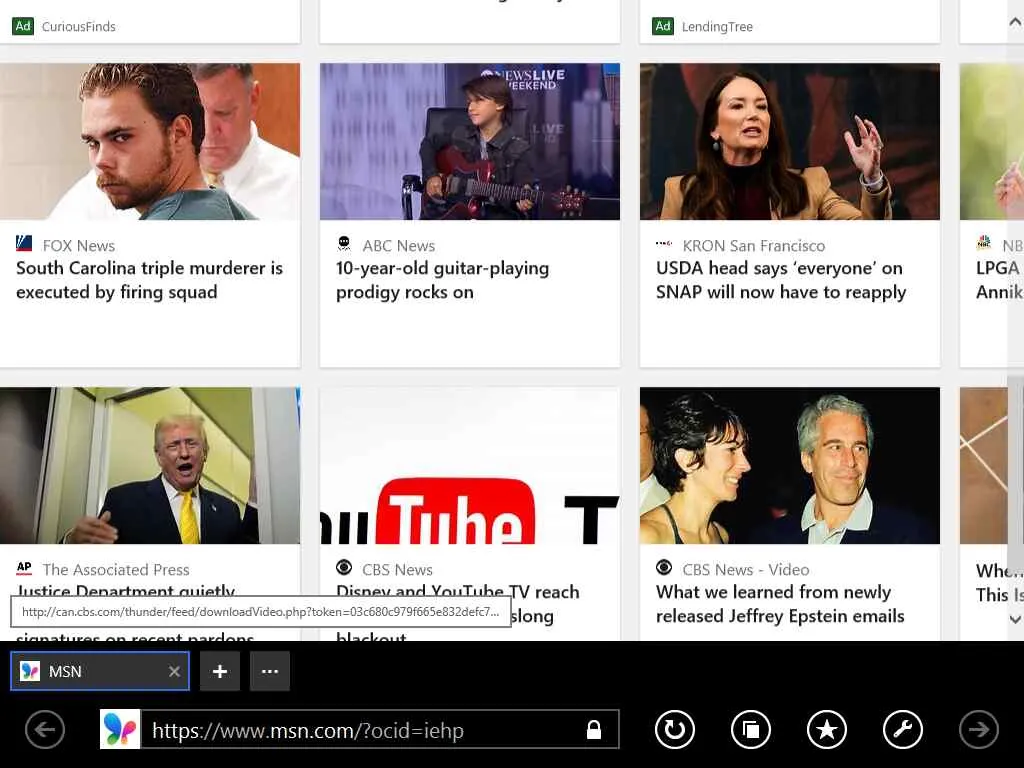Go back using the back arrow button
1024x768 pixels.
click(x=44, y=729)
